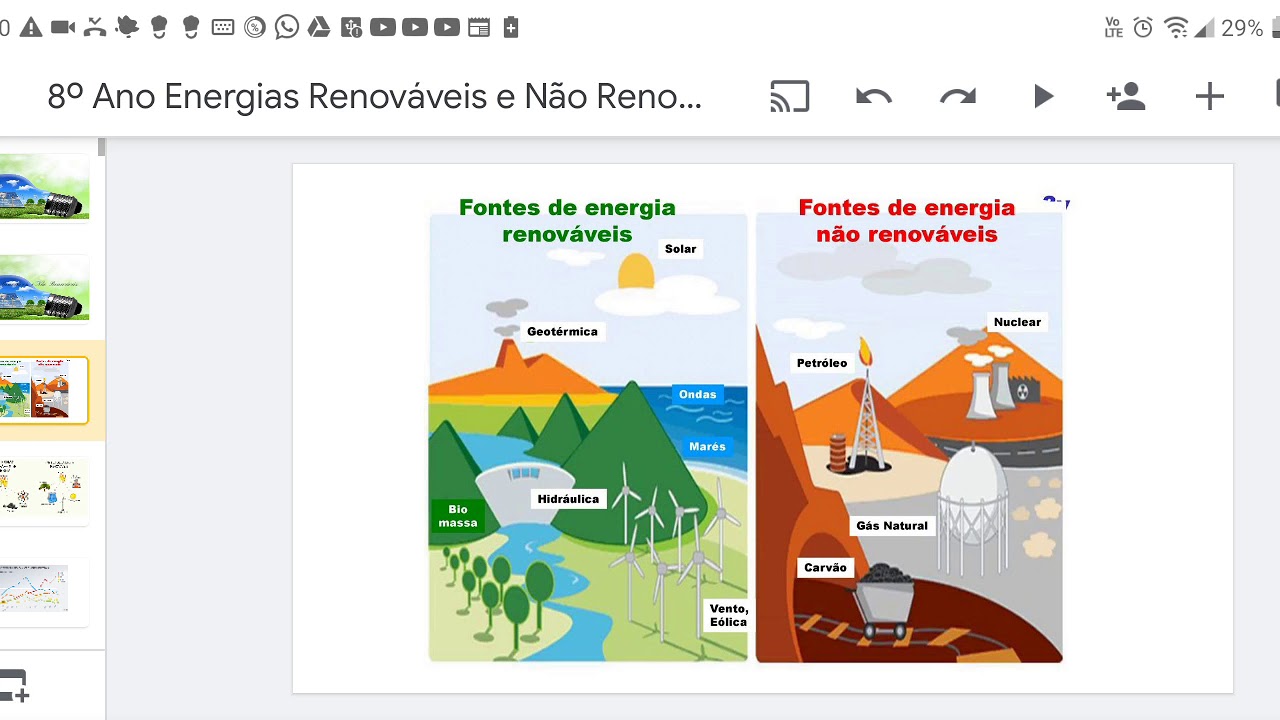
Task: Redo the last action
Action: (x=958, y=96)
